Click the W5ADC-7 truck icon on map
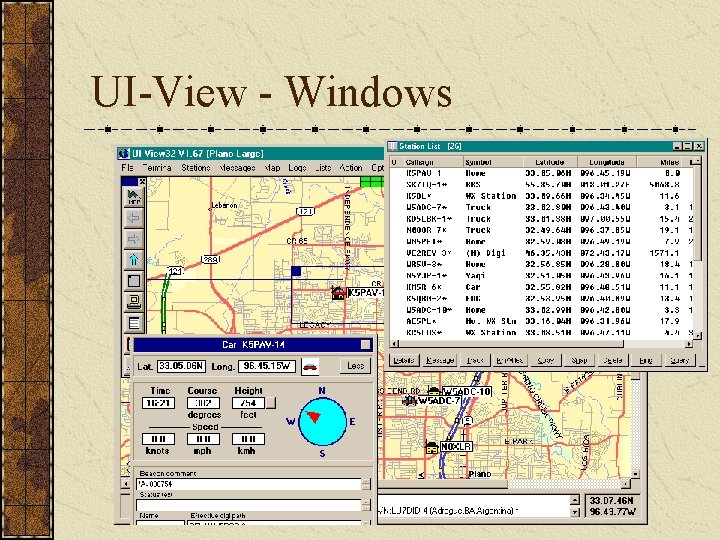 409,401
